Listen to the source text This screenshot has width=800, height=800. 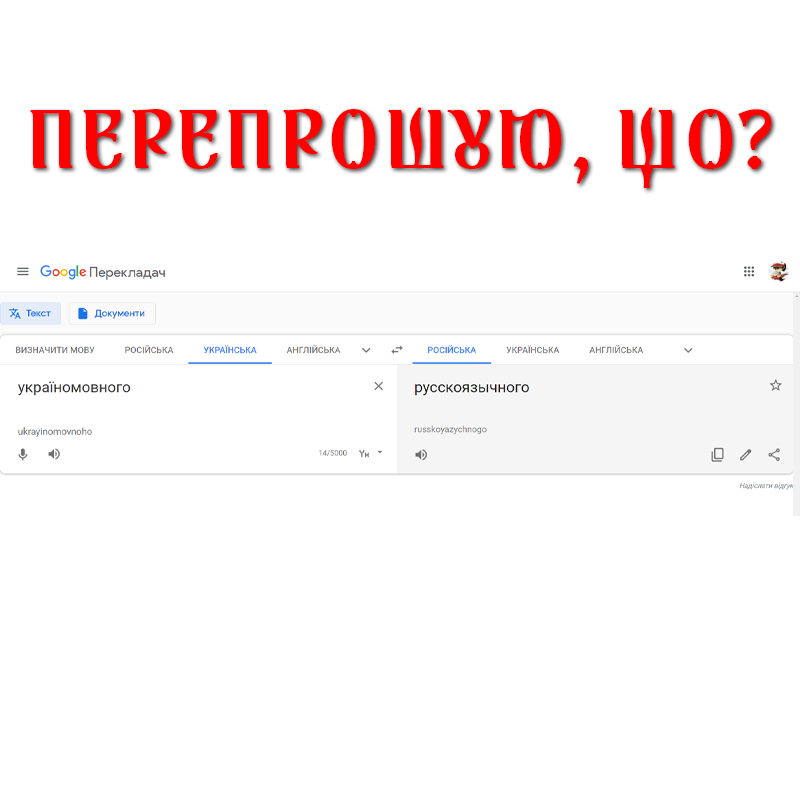[54, 454]
